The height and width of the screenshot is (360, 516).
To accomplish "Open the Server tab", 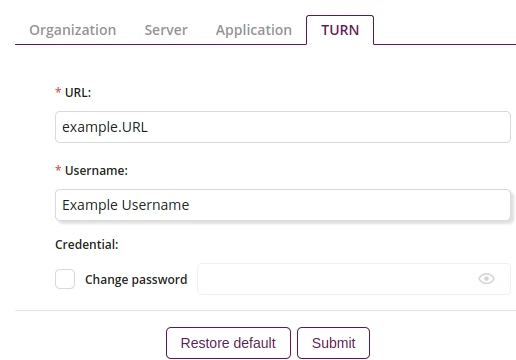I will (x=166, y=30).
